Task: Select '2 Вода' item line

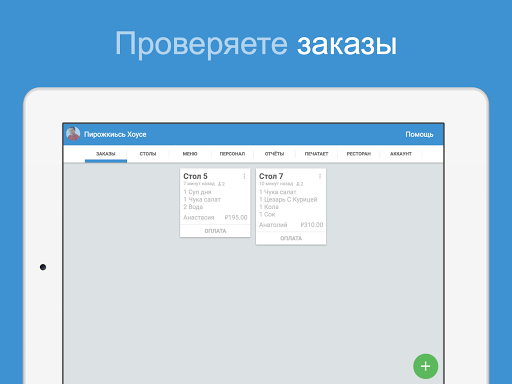Action: coord(193,207)
